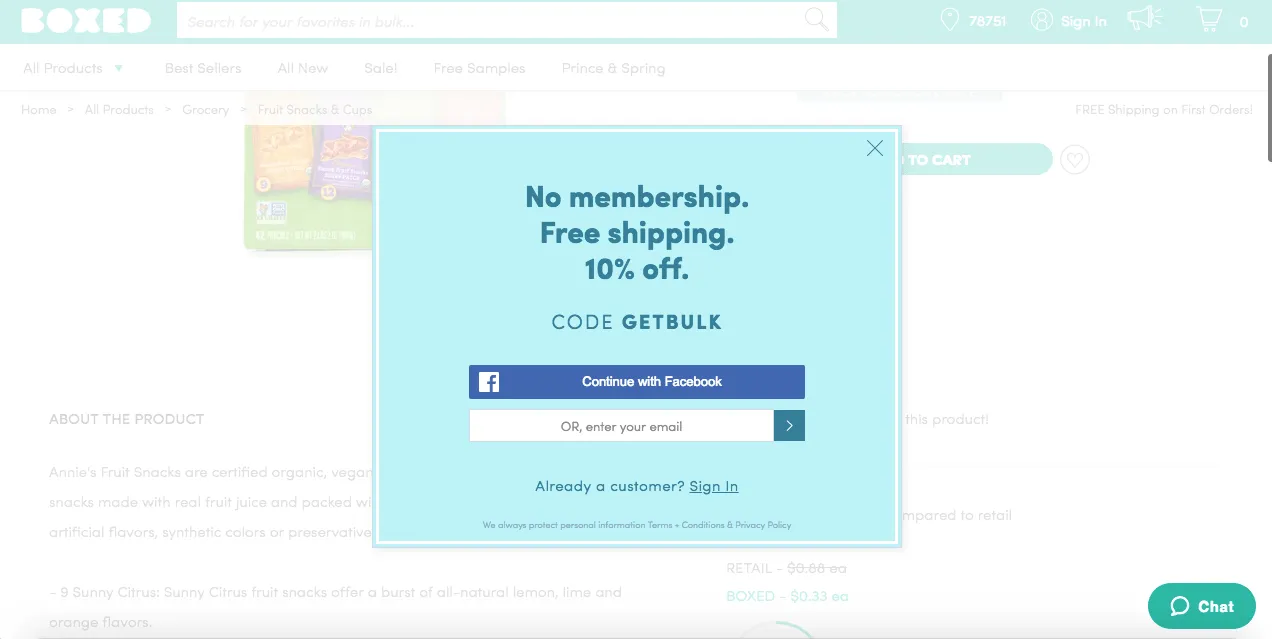Close the promo popup with X icon
The width and height of the screenshot is (1272, 639).
coord(875,148)
